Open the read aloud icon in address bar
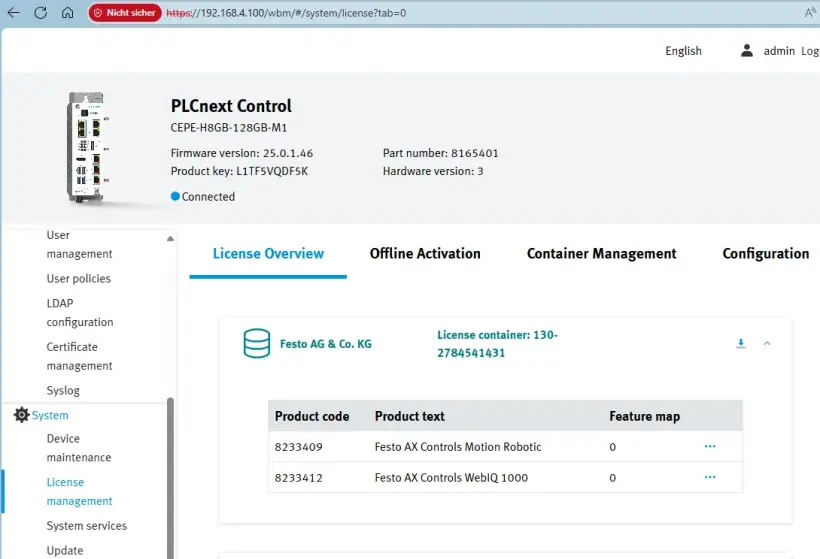The image size is (820, 559). click(x=810, y=13)
